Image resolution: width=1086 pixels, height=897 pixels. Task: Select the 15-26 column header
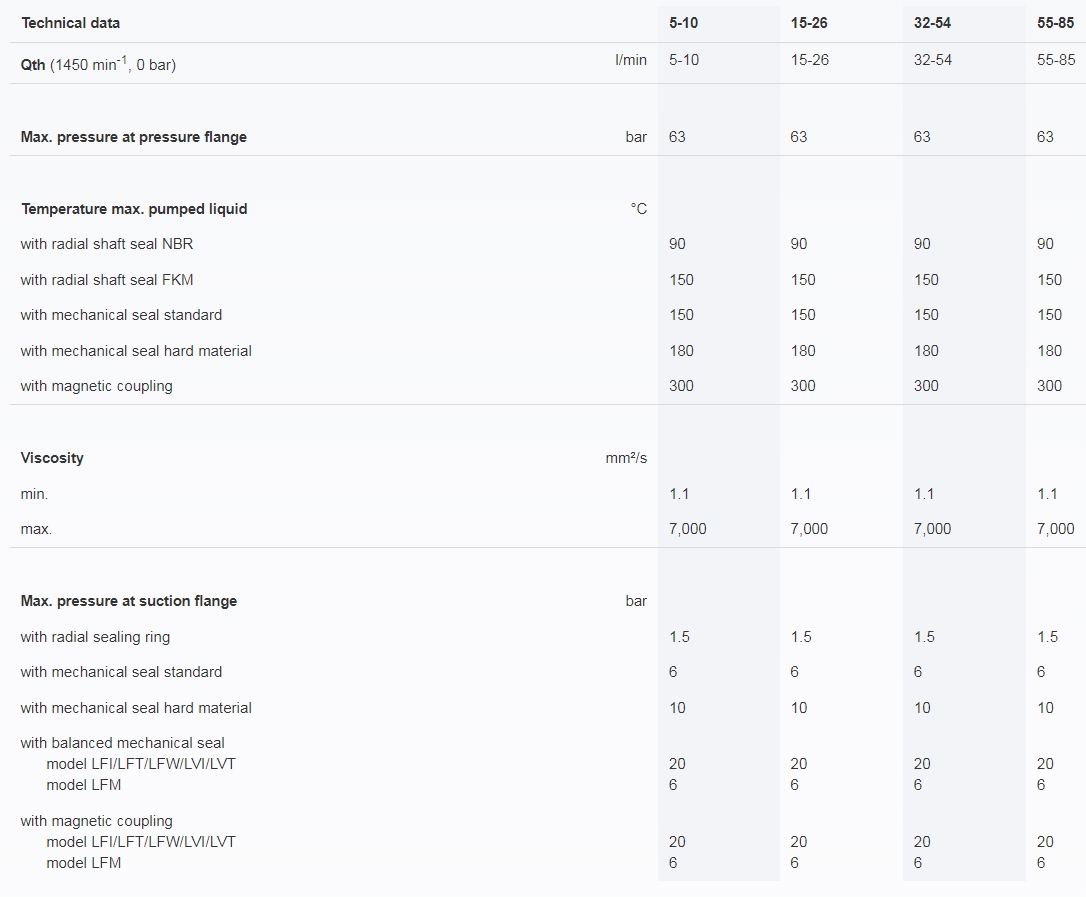click(809, 23)
